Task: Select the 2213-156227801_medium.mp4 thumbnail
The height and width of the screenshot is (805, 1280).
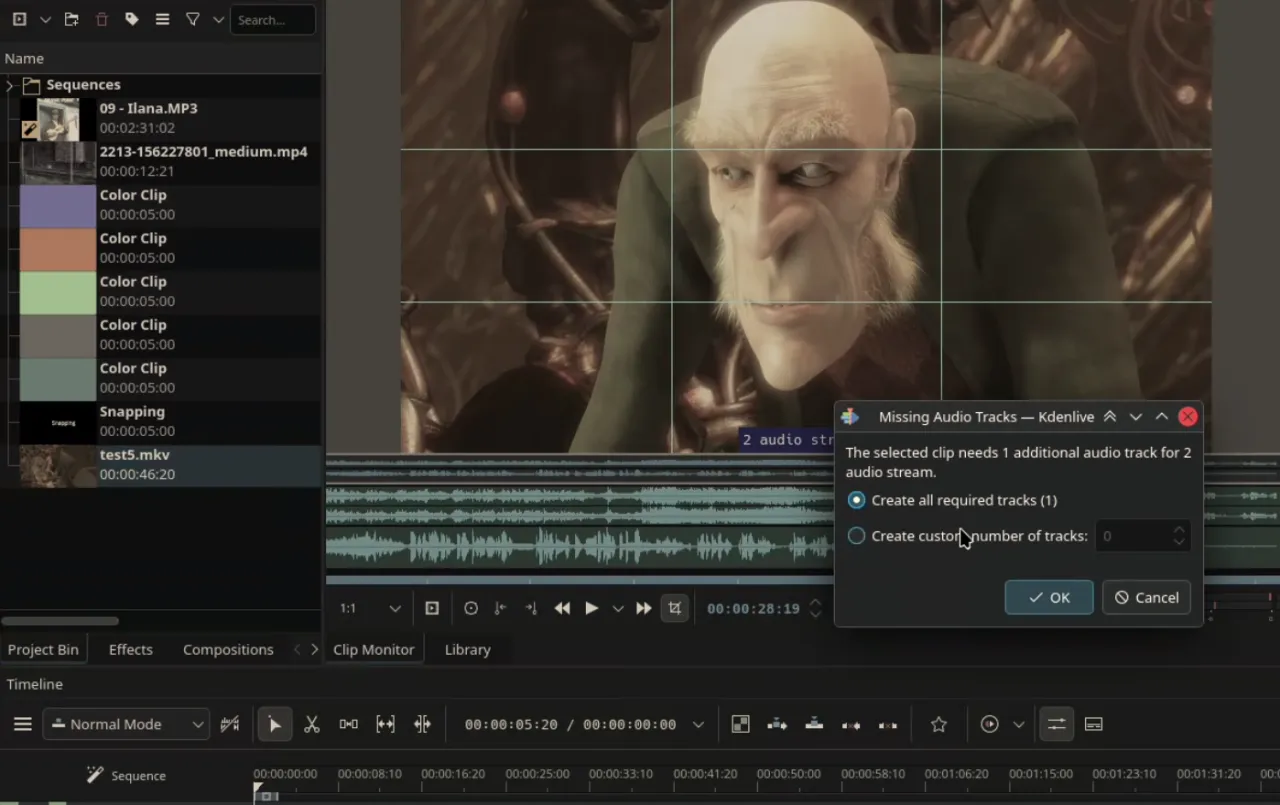Action: click(x=58, y=162)
